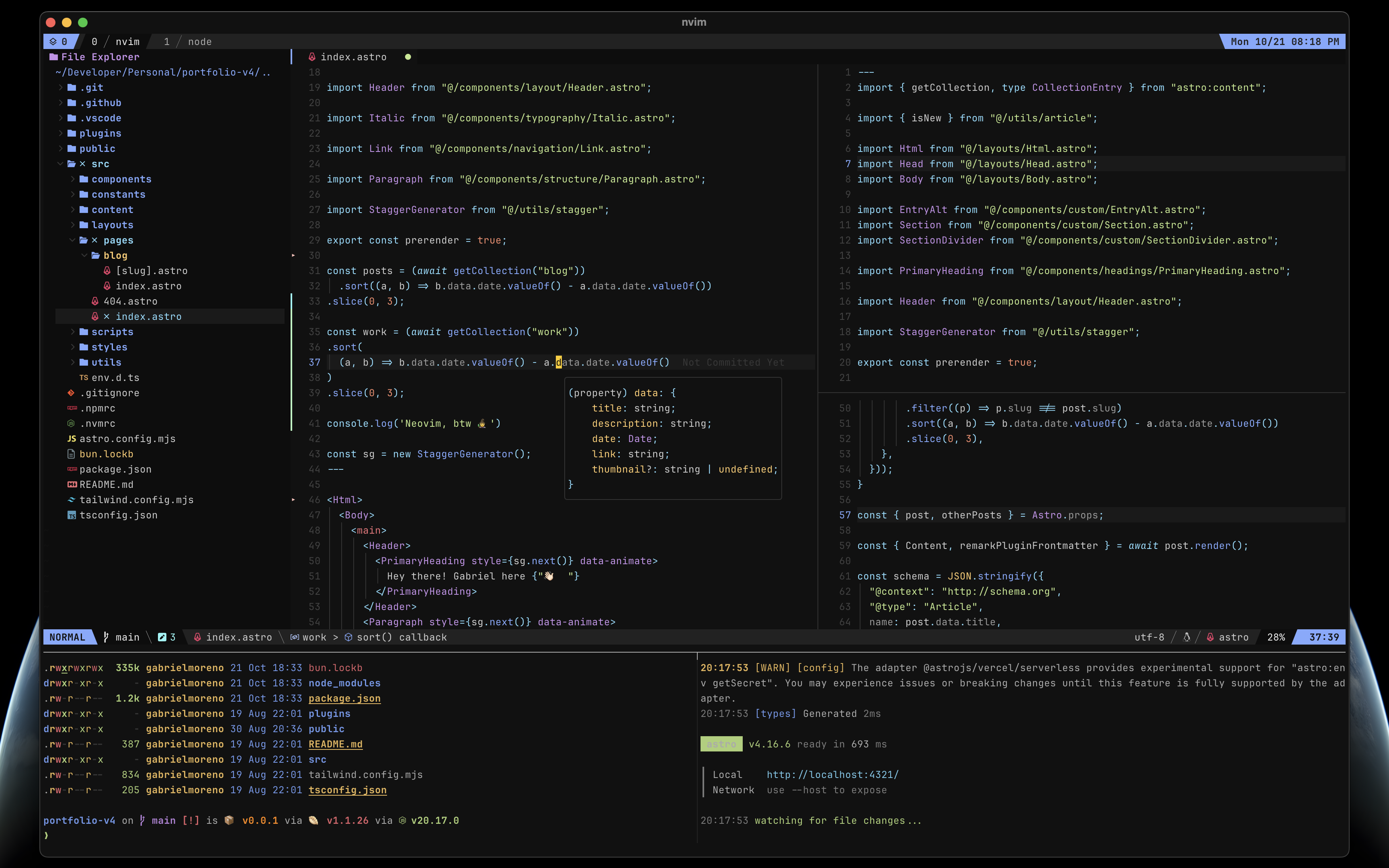Click the NORMAL mode indicator
Viewport: 1389px width, 868px height.
(x=67, y=637)
